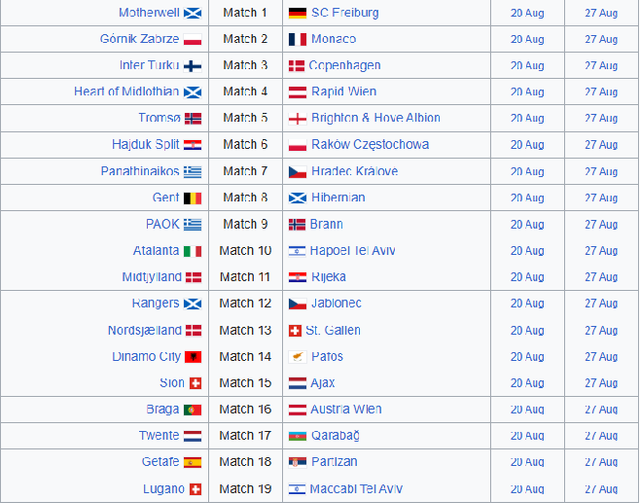Open the Twente team link
Viewport: 640px width, 503px height.
click(159, 436)
